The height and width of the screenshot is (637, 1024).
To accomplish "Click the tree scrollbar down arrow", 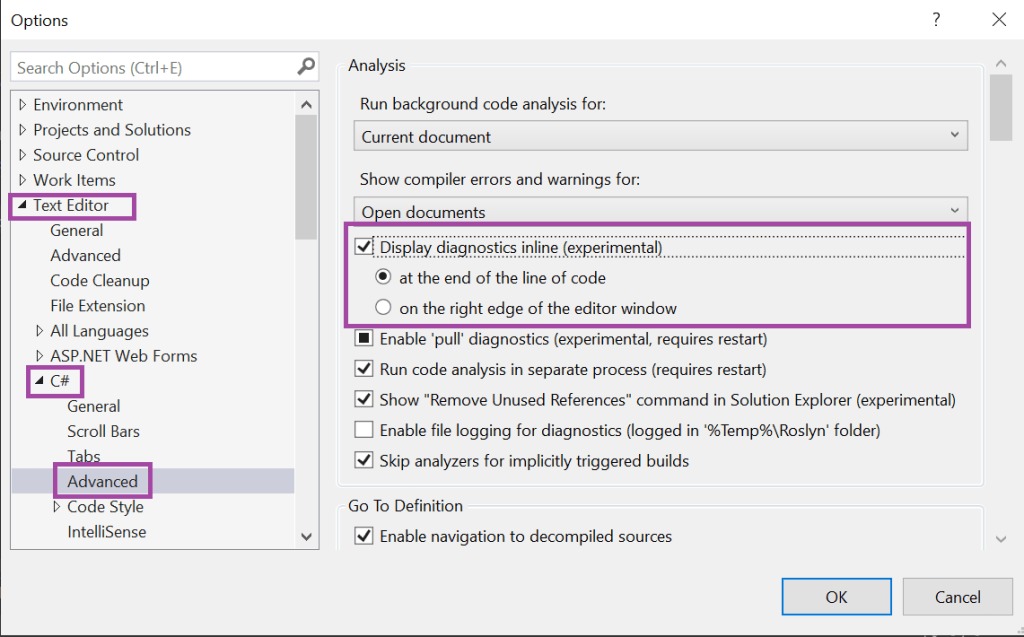I will click(x=306, y=536).
